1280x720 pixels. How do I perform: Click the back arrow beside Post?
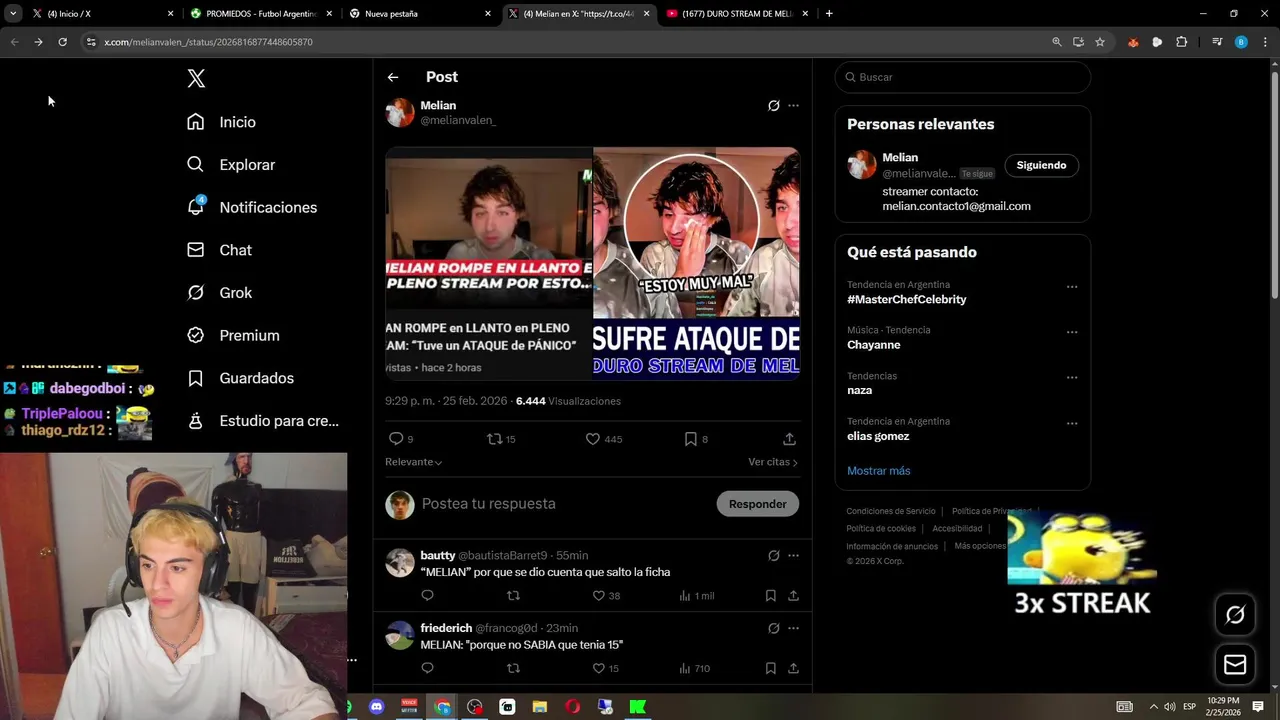coord(393,77)
